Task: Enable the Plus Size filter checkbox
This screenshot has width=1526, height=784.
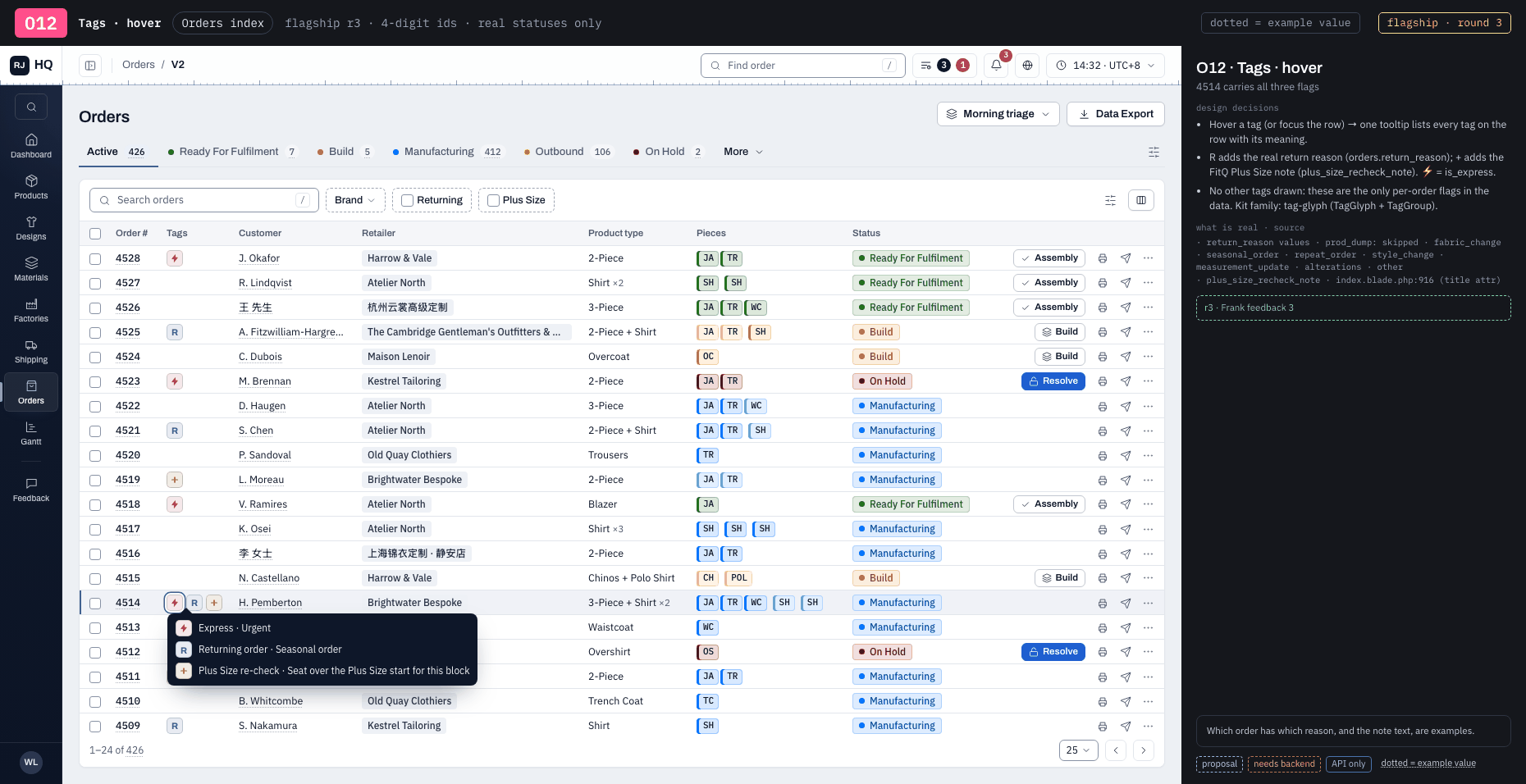Action: pyautogui.click(x=493, y=200)
